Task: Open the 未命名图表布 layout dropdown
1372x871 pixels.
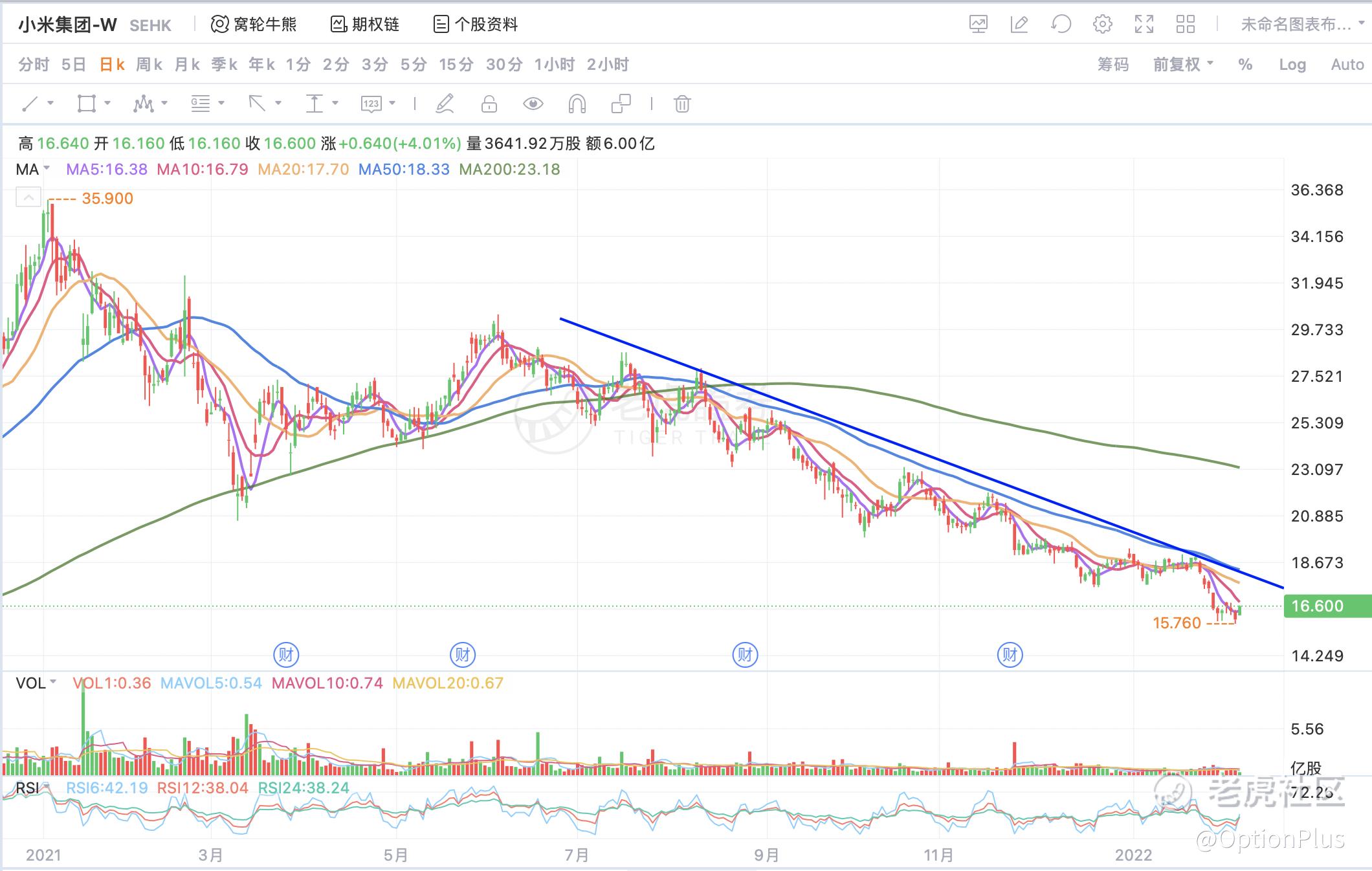Action: (1302, 25)
